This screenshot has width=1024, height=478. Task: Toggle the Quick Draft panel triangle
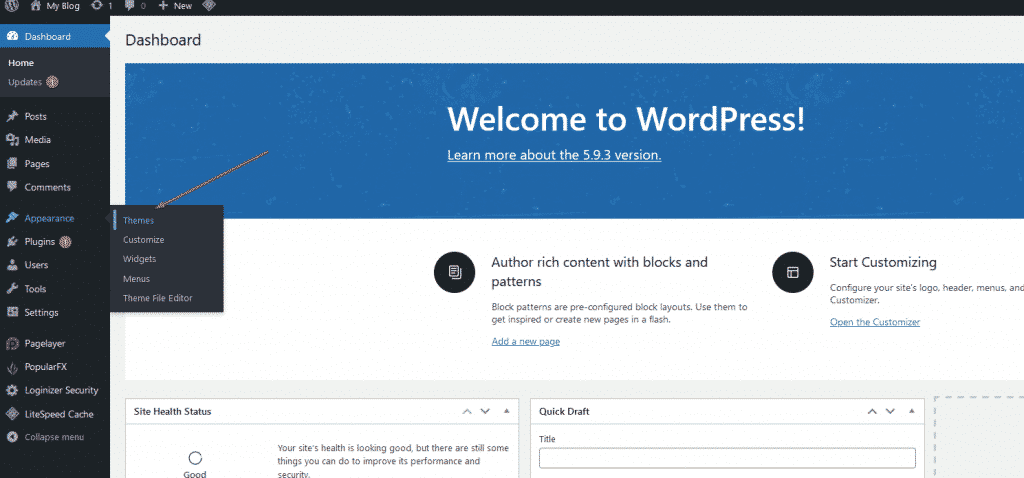click(910, 411)
